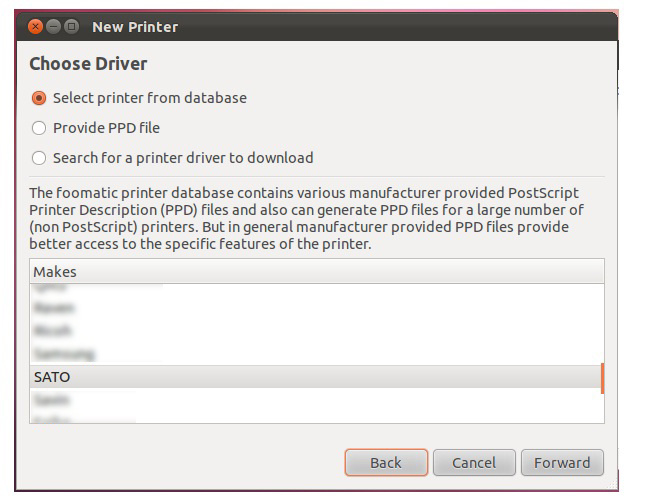The image size is (656, 497).
Task: Enable the Provide PPD file option
Action: pyautogui.click(x=39, y=128)
